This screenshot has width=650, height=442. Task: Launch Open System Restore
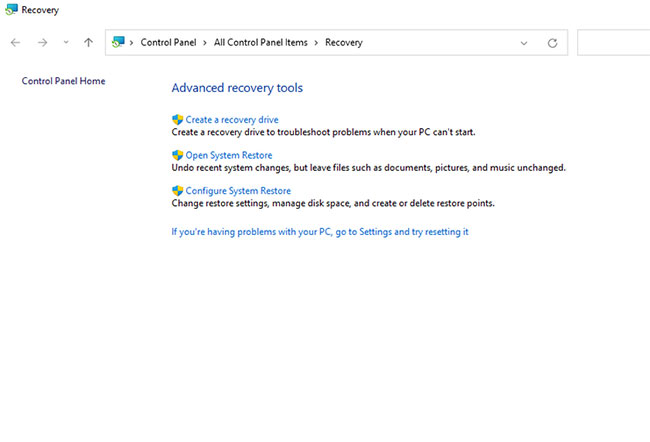(x=229, y=155)
